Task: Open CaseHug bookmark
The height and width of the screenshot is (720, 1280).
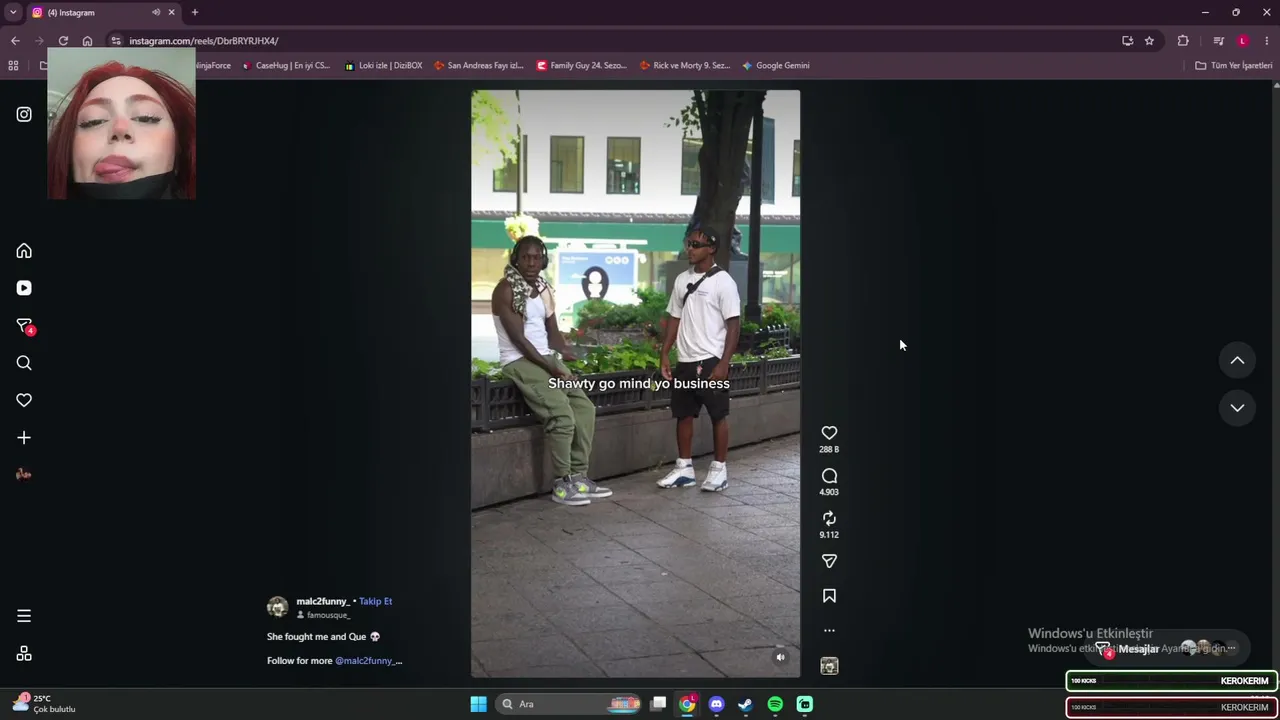Action: [285, 66]
